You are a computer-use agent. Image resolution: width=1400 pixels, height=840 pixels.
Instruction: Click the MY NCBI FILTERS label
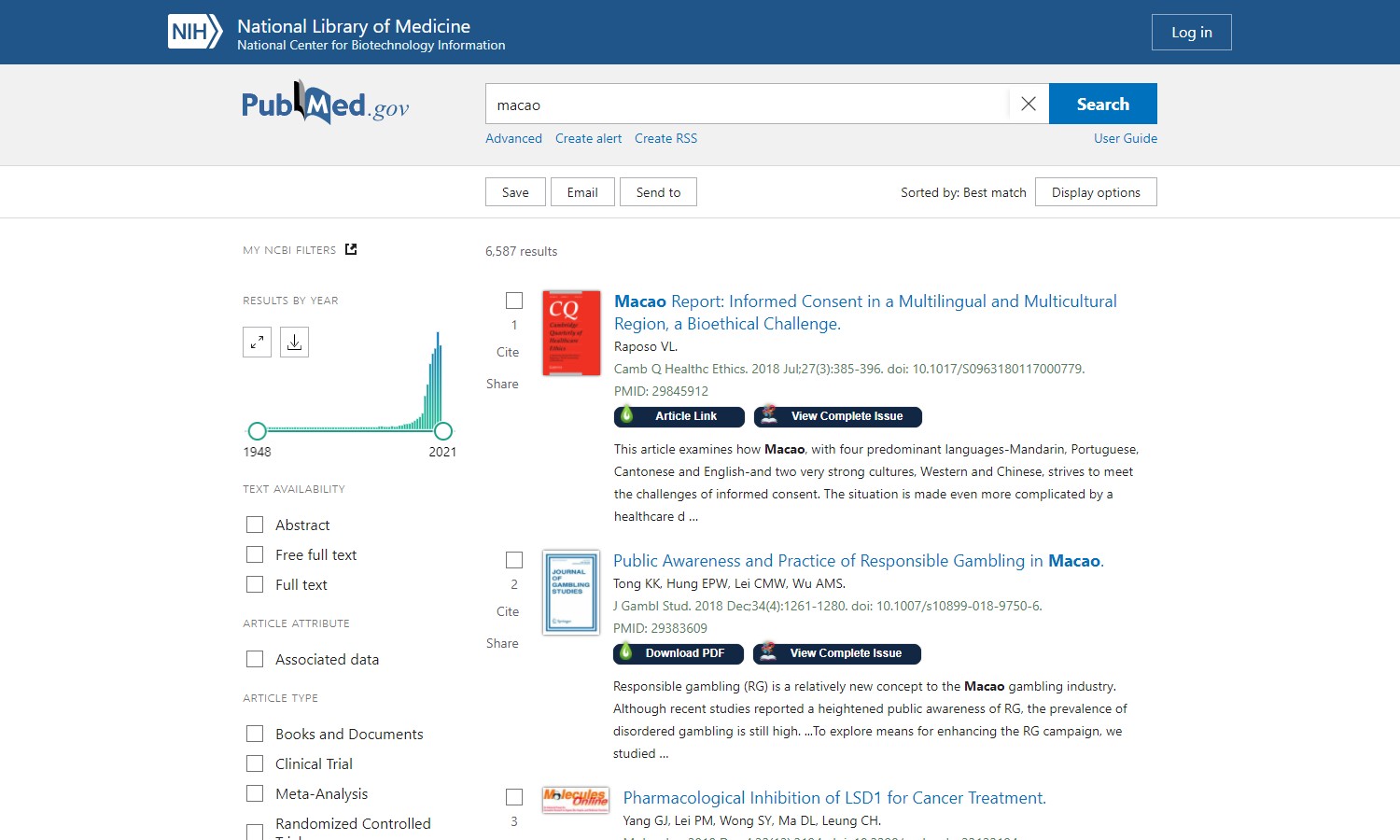click(289, 250)
